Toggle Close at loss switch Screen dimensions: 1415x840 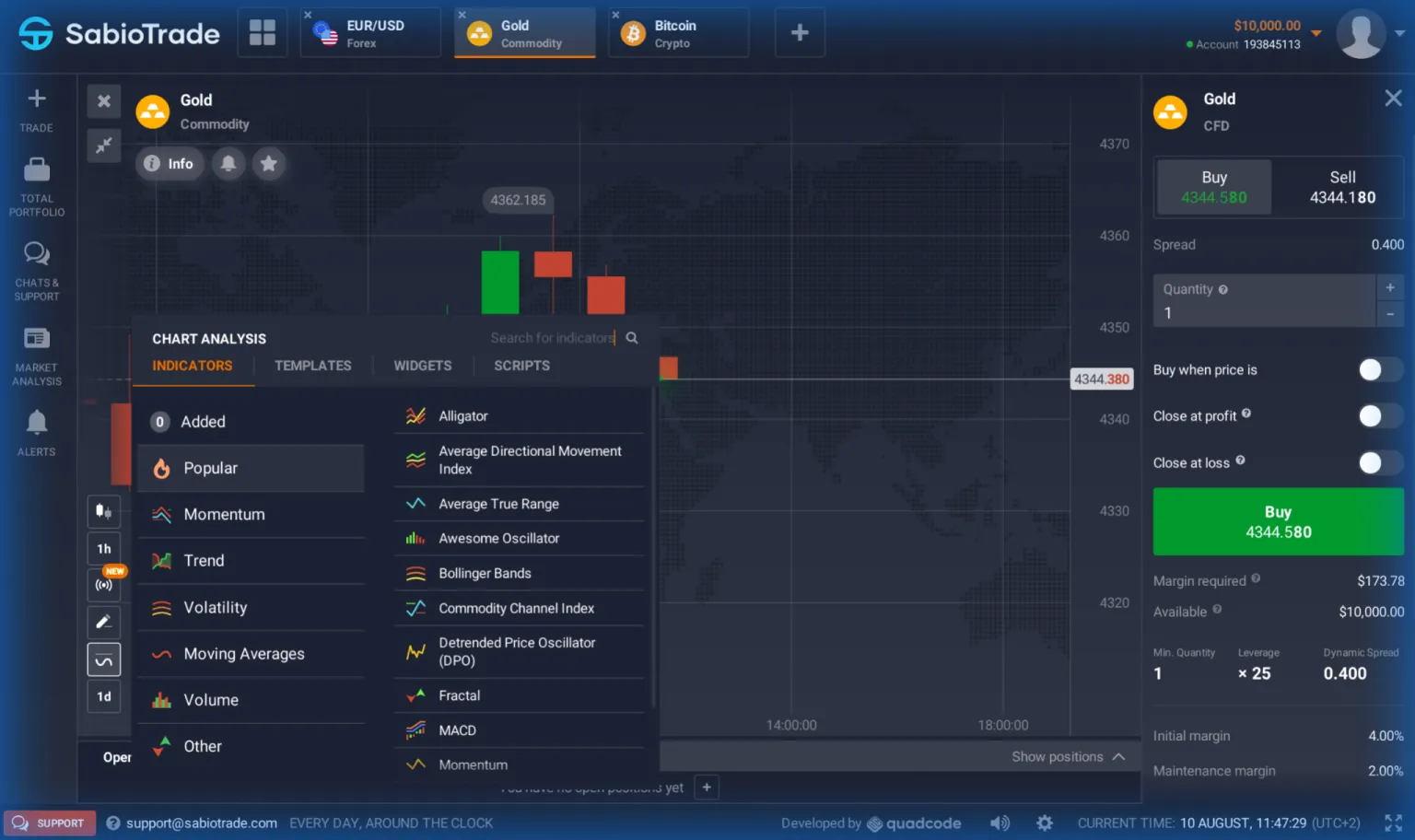tap(1379, 462)
